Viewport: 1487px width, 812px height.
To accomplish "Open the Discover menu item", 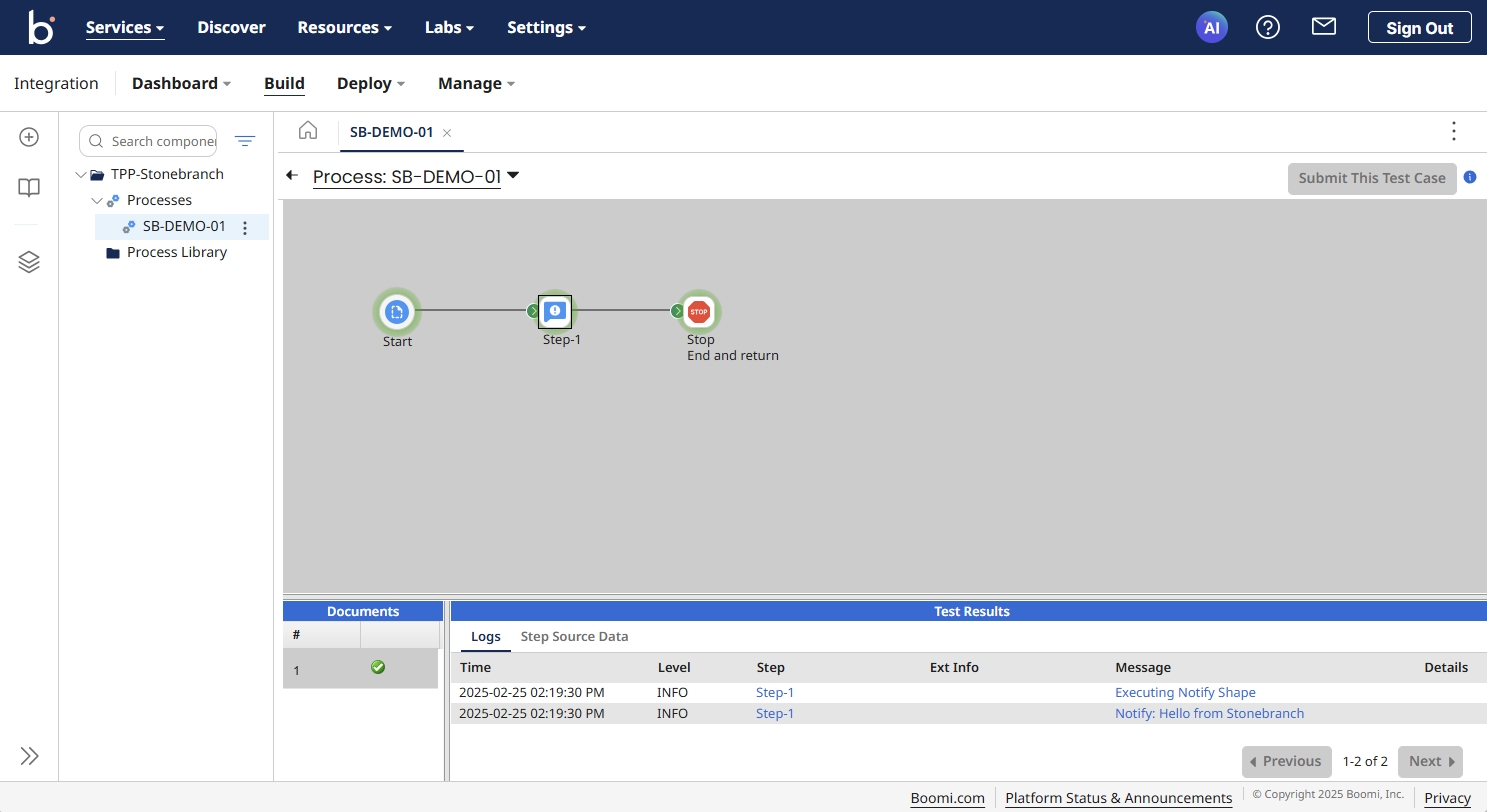I will pos(231,28).
